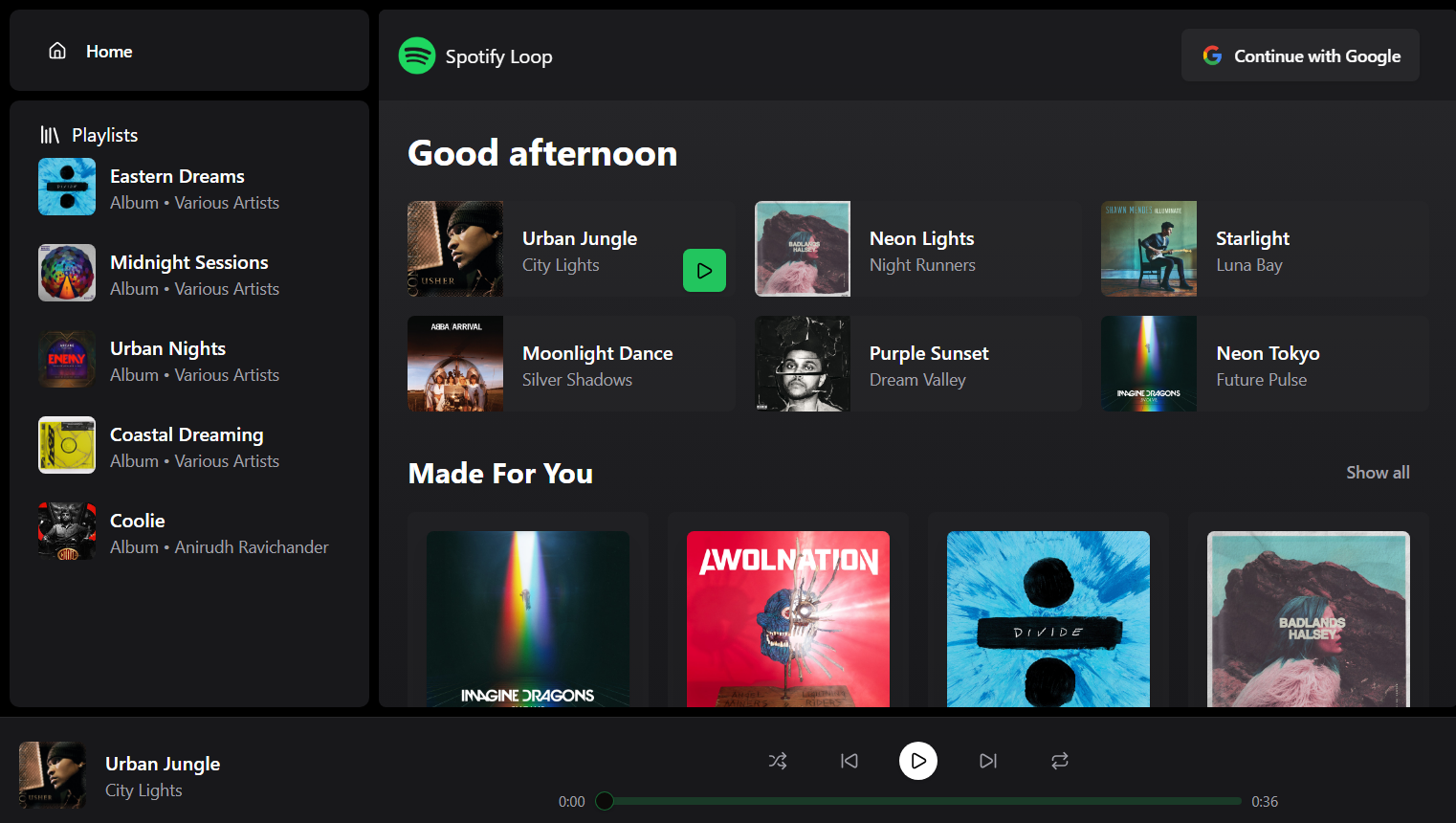Skip to the next track
1456x823 pixels.
tap(988, 761)
